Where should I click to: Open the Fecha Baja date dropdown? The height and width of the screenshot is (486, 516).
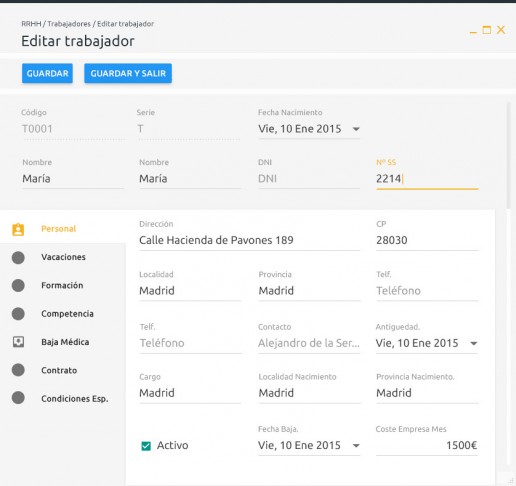tap(356, 446)
